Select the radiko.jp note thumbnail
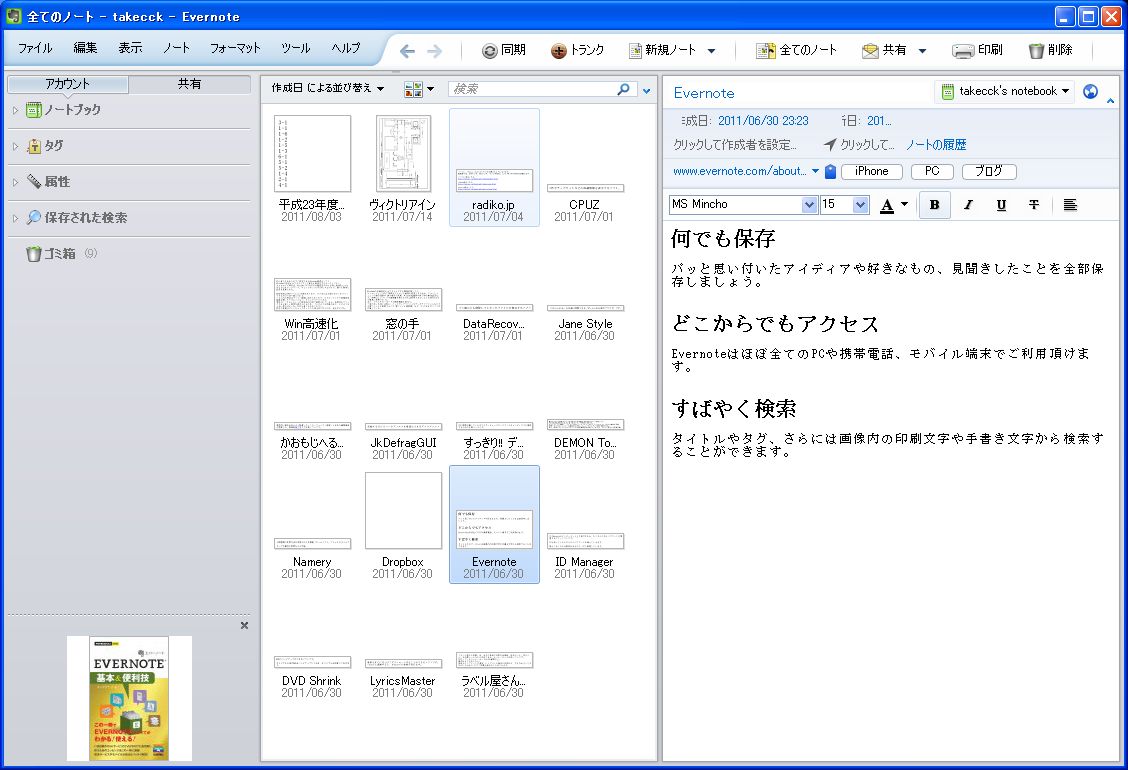The height and width of the screenshot is (770, 1128). tap(494, 167)
